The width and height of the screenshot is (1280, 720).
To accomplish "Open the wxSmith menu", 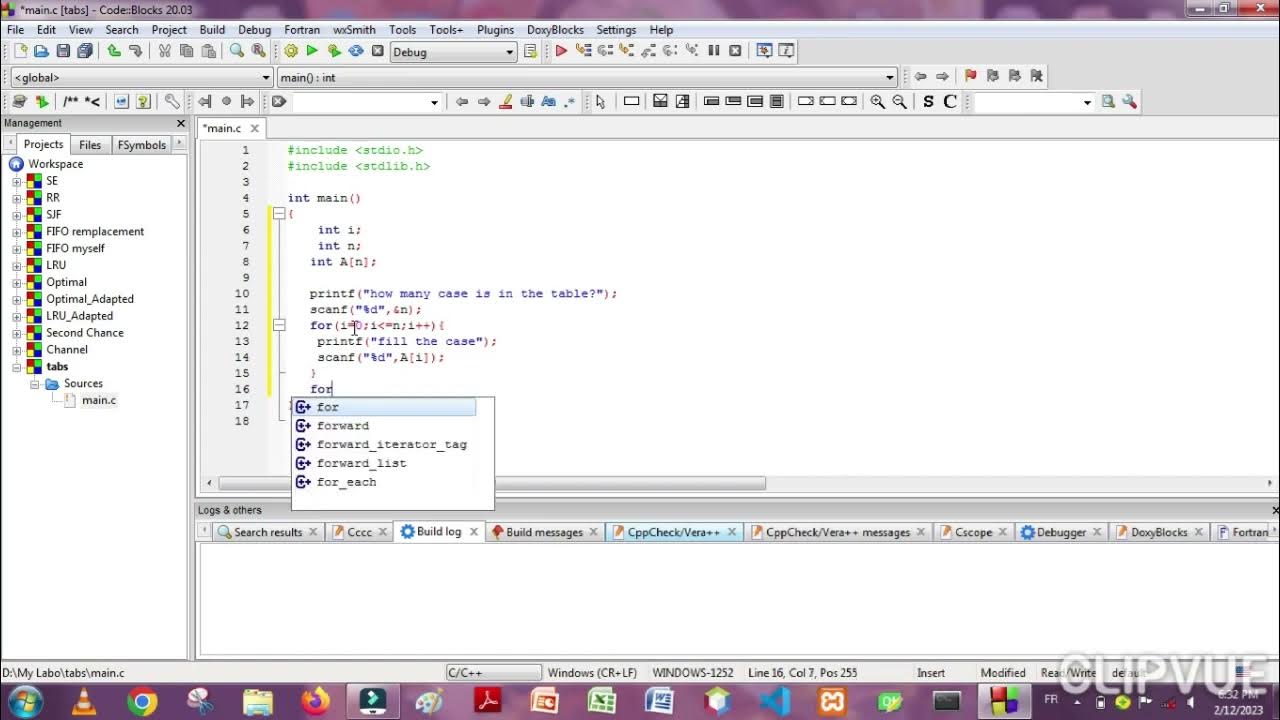I will tap(354, 30).
